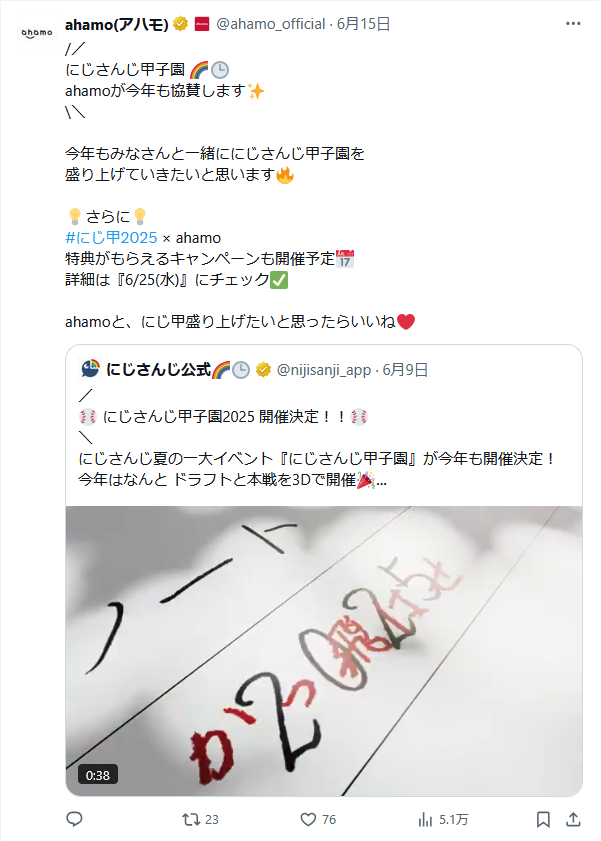Click the @nijisanji_app handle

(x=323, y=370)
